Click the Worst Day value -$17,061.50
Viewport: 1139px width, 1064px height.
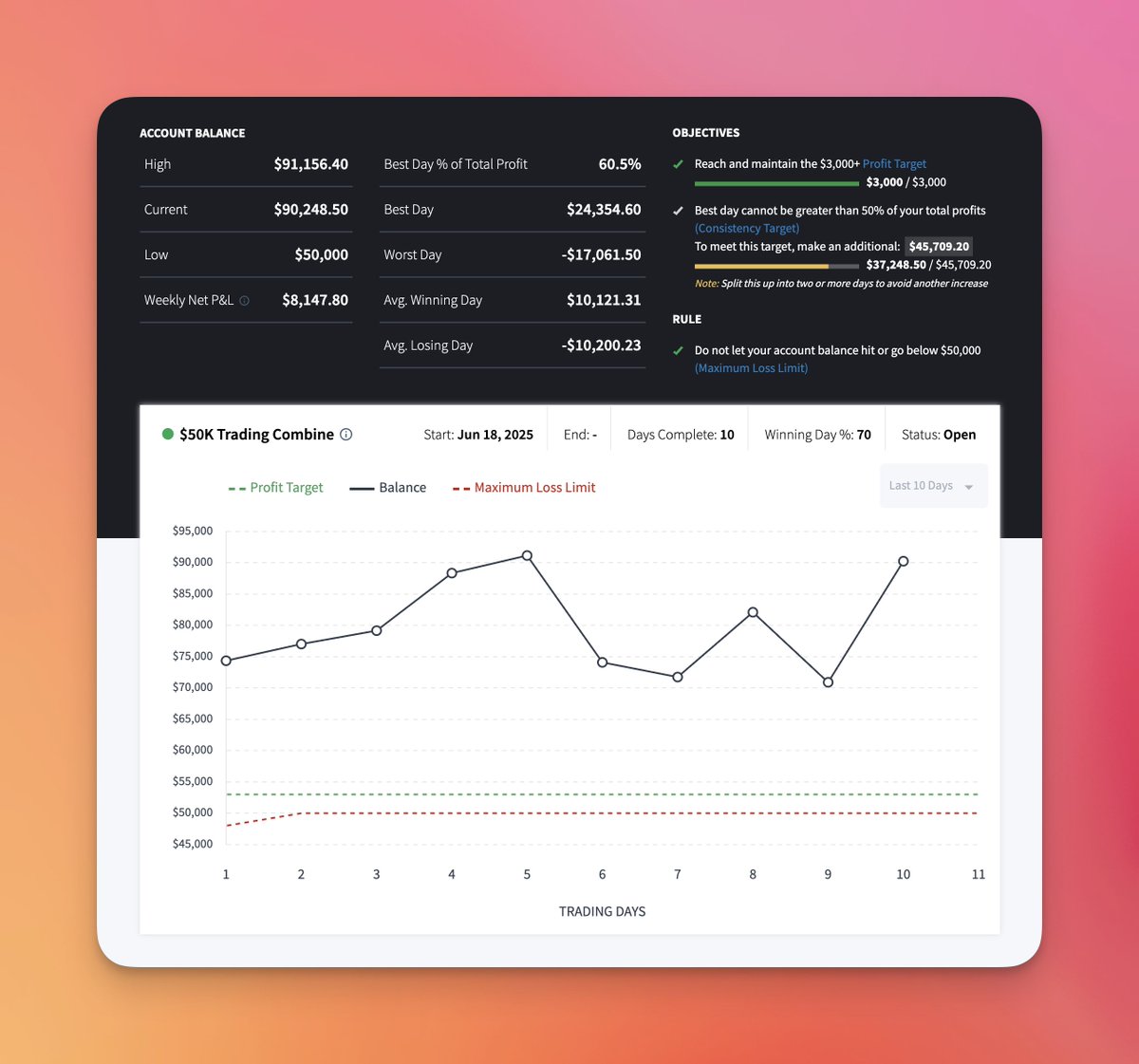[x=601, y=255]
